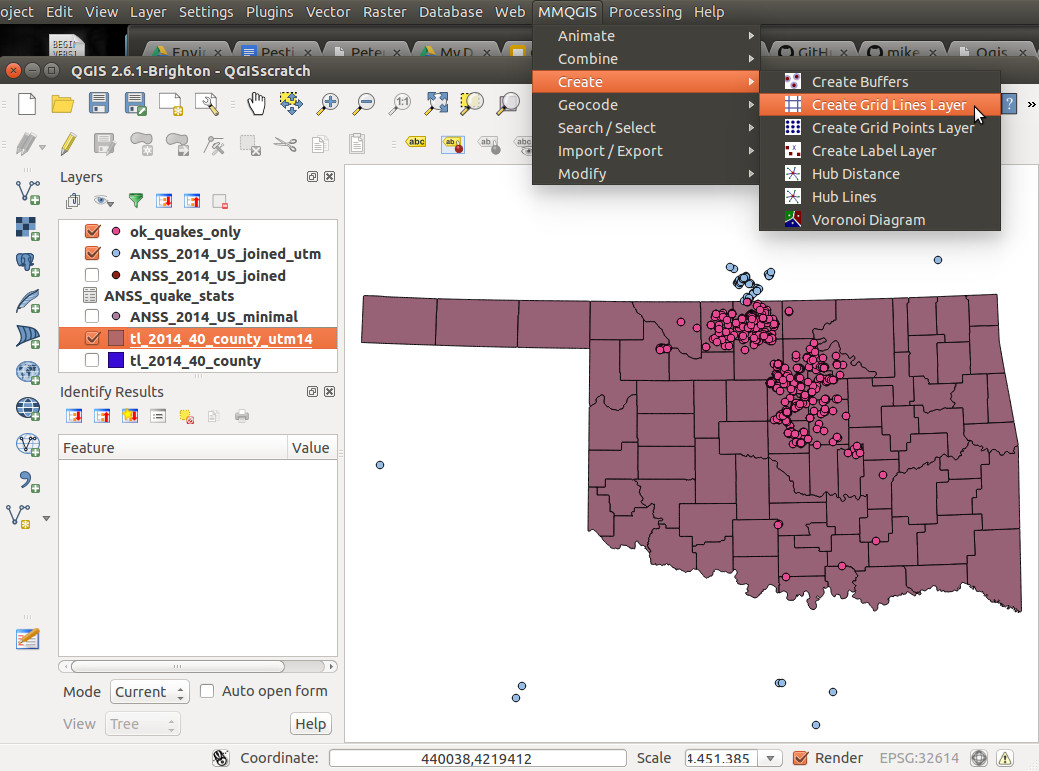Click Add Vector Layer icon
Screen dimensions: 1039x771
28,192
